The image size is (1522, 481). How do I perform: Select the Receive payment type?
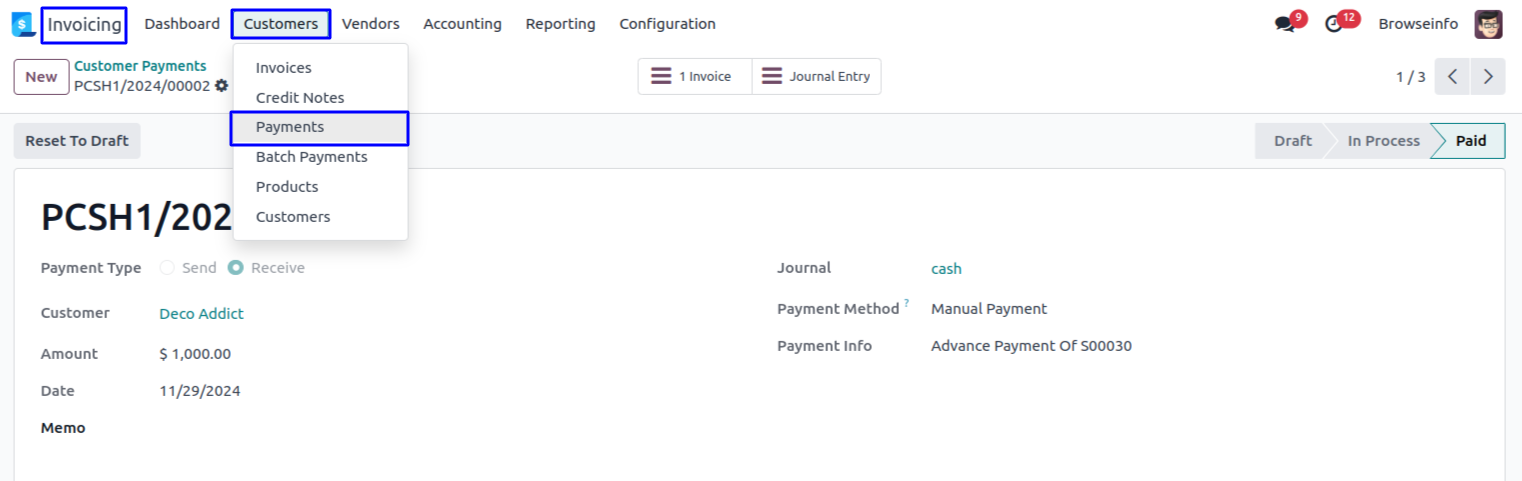tap(236, 268)
